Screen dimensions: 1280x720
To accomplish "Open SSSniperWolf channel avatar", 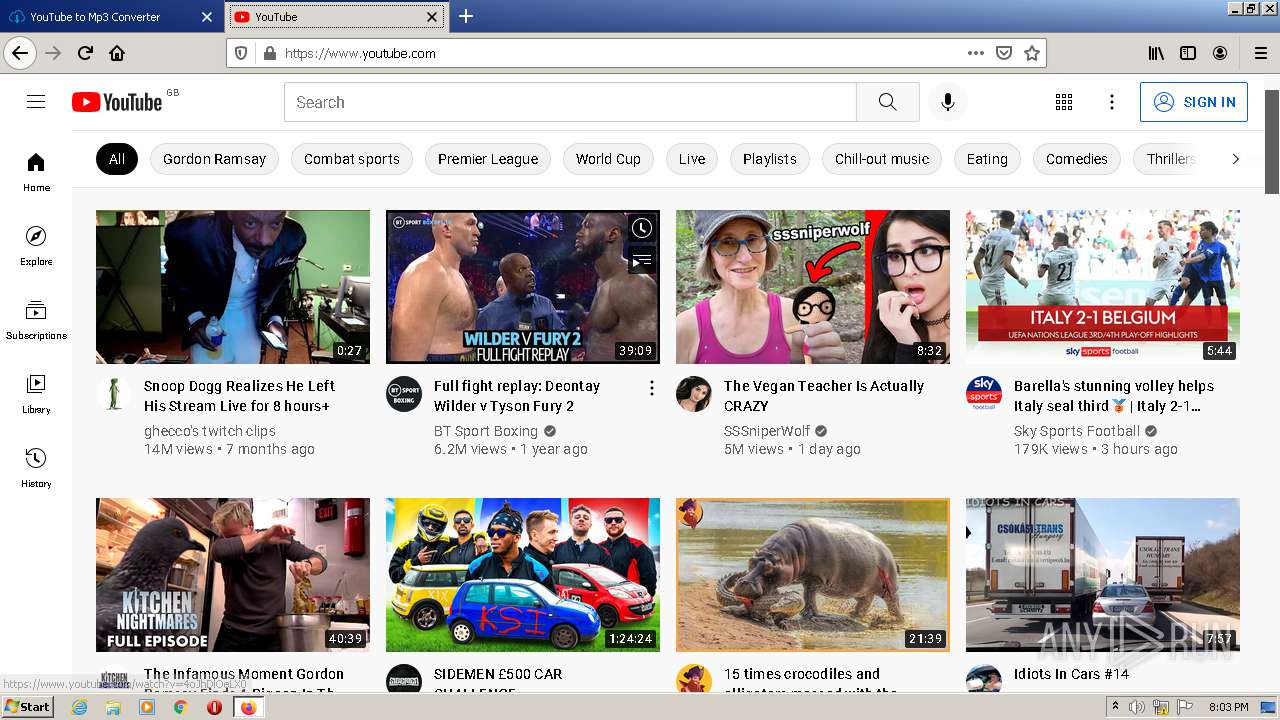I will click(694, 394).
